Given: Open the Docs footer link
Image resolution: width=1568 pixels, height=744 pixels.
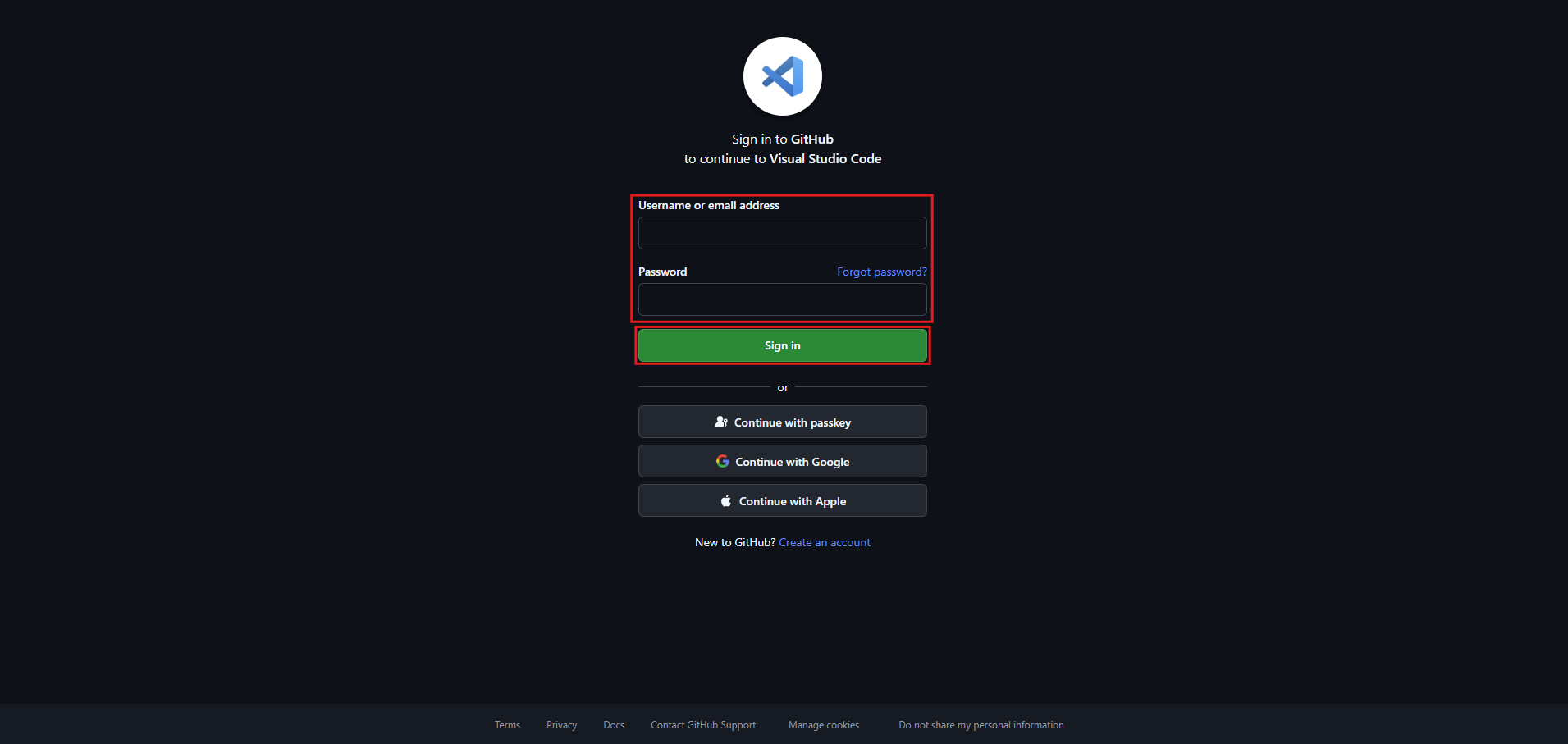Looking at the screenshot, I should pos(614,725).
